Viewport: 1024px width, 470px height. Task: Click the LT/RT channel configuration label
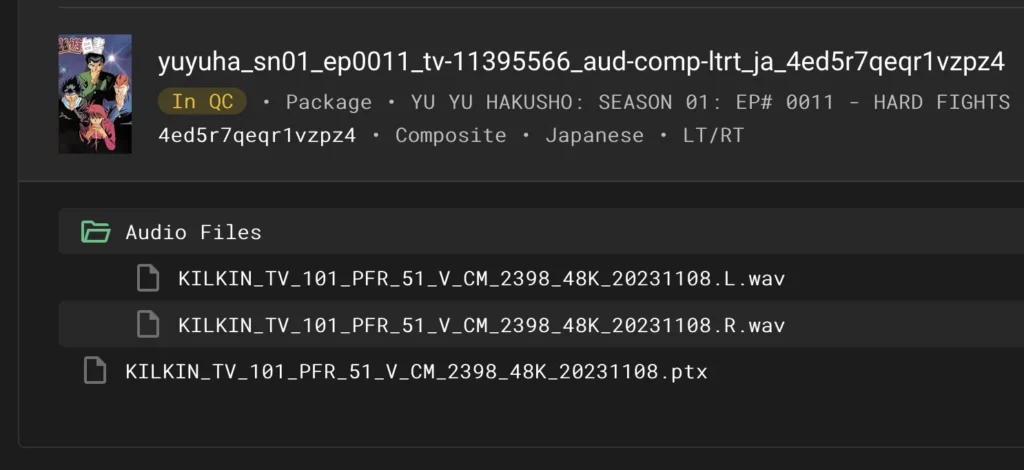pos(712,135)
